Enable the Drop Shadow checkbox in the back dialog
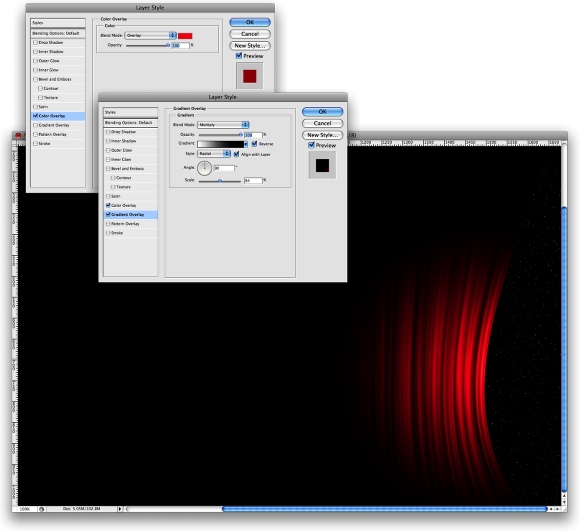Image resolution: width=580 pixels, height=531 pixels. [36, 43]
